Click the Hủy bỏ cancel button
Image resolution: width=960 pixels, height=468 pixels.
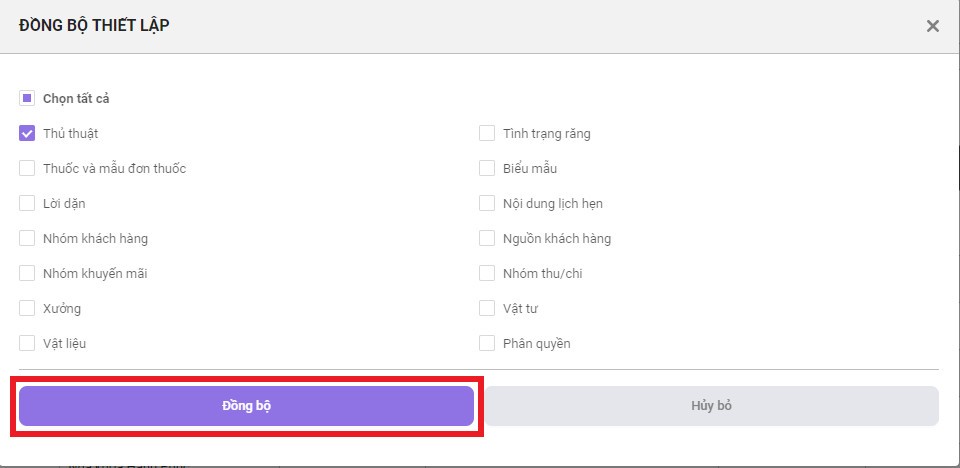click(x=712, y=406)
